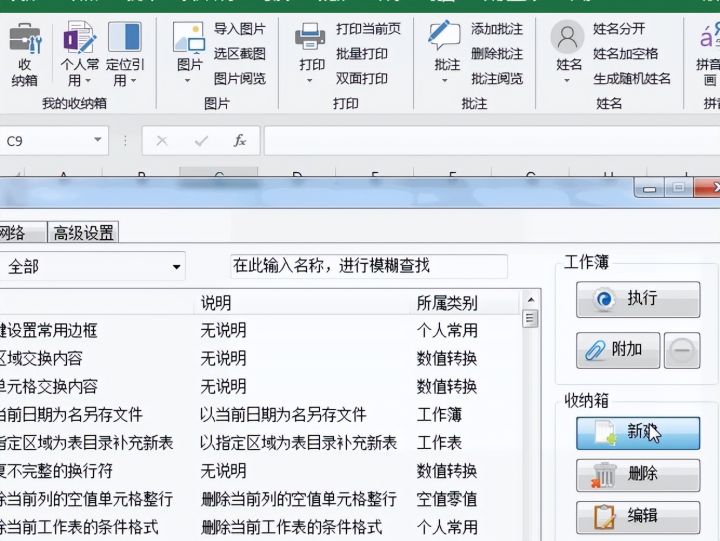Click 生成随机姓名 in the ribbon
Viewport: 720px width, 541px height.
click(x=632, y=79)
